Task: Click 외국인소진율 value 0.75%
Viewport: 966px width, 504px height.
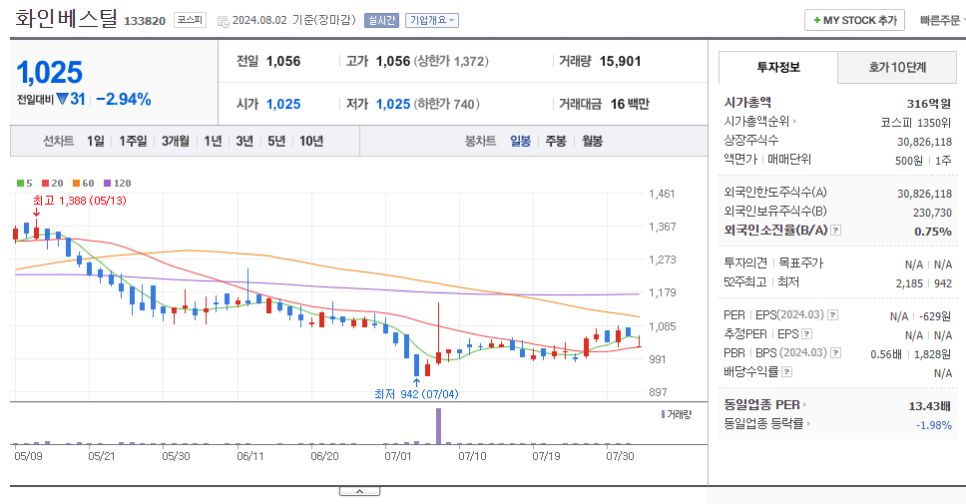Action: tap(933, 231)
